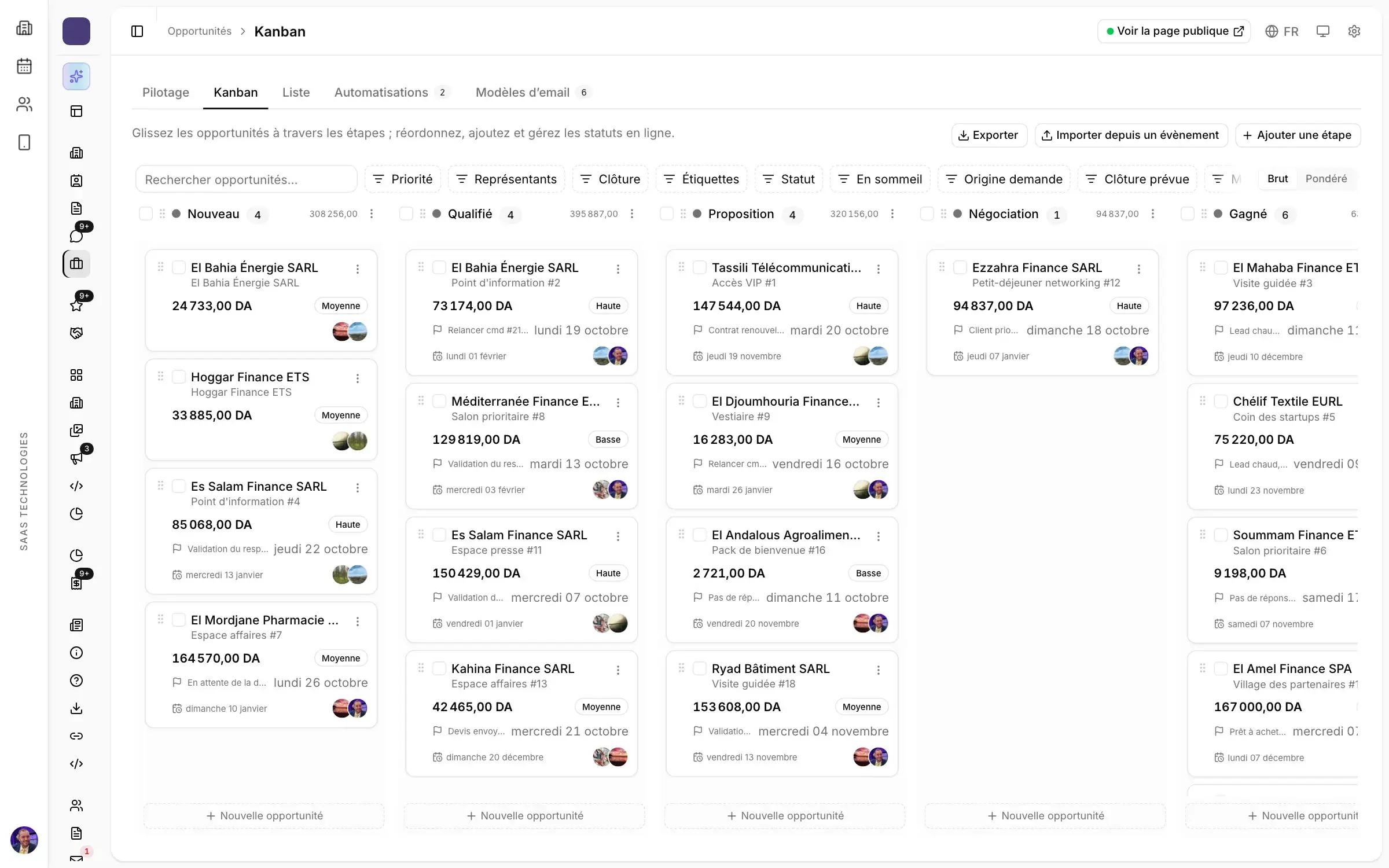Click Ajouter une étape button

pyautogui.click(x=1298, y=135)
